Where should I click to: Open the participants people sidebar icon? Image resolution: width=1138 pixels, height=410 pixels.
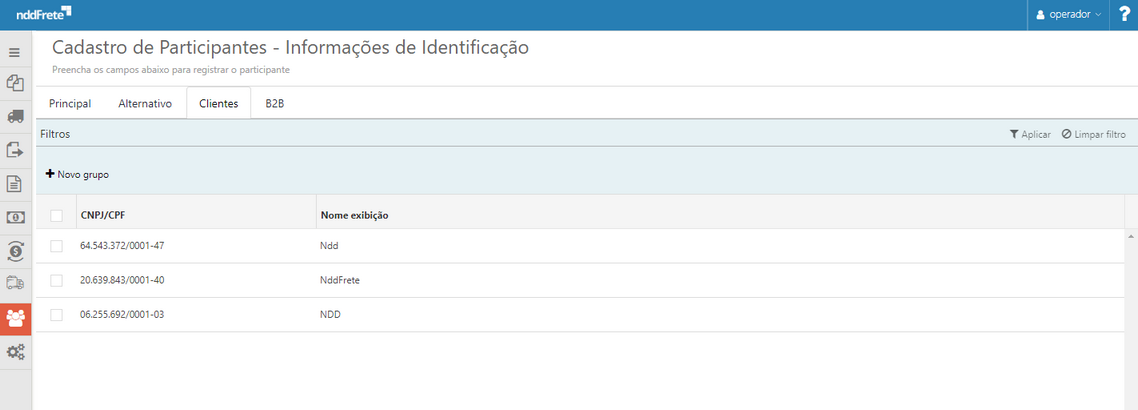click(15, 319)
